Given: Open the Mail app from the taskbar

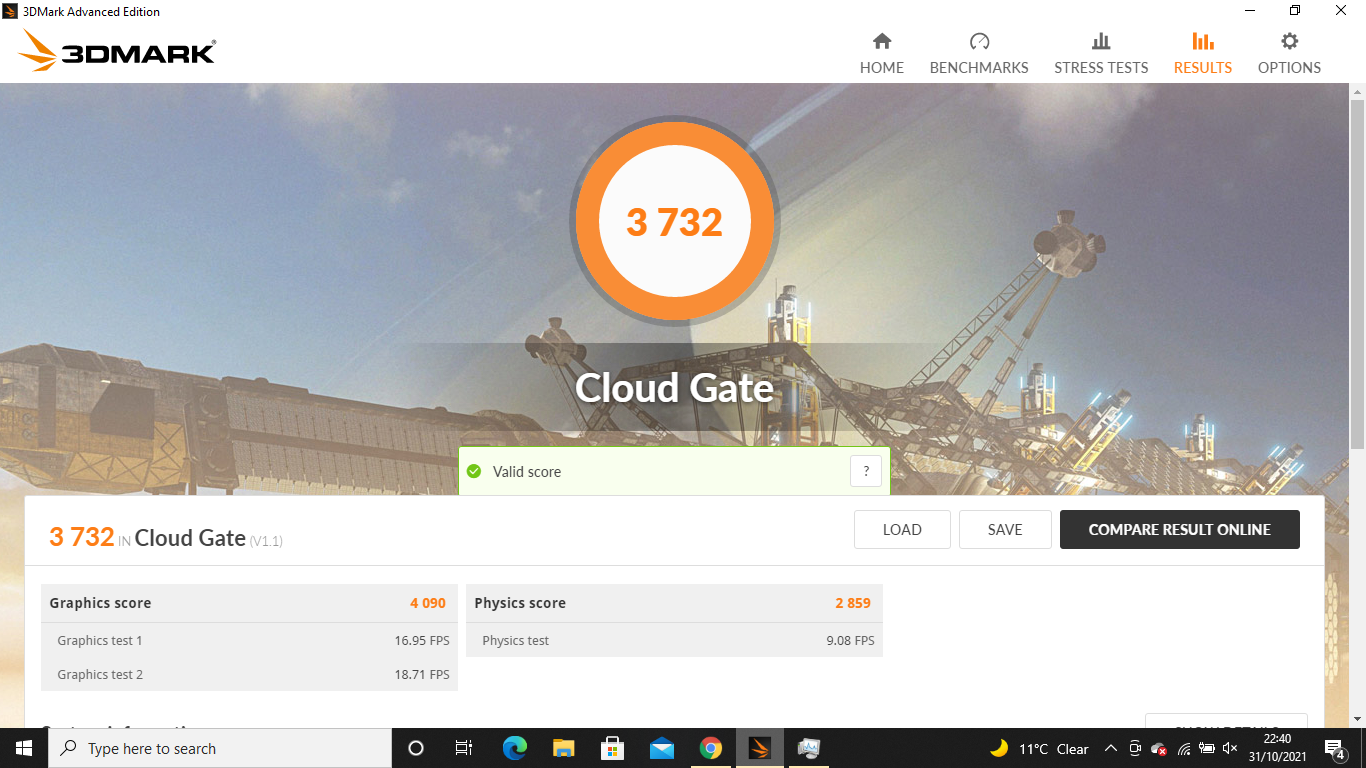Looking at the screenshot, I should tap(661, 748).
